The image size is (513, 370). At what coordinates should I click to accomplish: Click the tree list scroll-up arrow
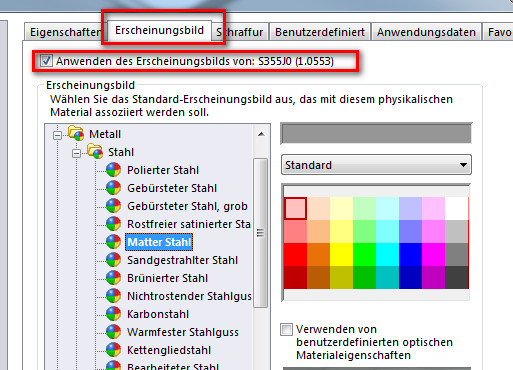pyautogui.click(x=261, y=134)
